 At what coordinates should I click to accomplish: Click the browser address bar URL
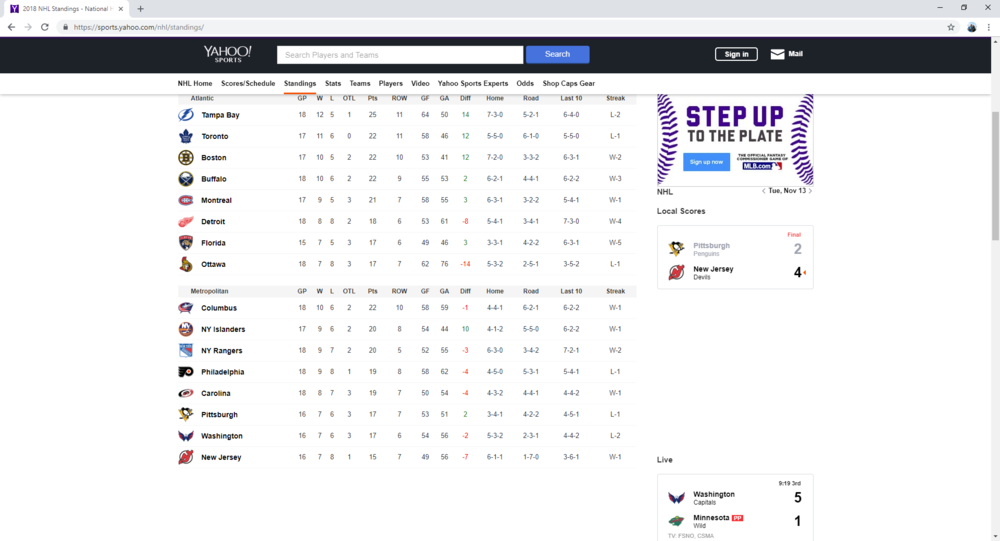coord(139,27)
